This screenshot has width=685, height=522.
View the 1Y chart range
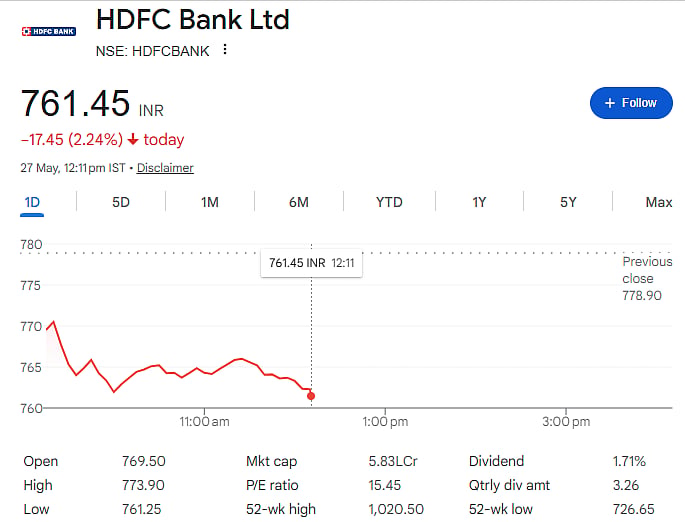pyautogui.click(x=479, y=202)
